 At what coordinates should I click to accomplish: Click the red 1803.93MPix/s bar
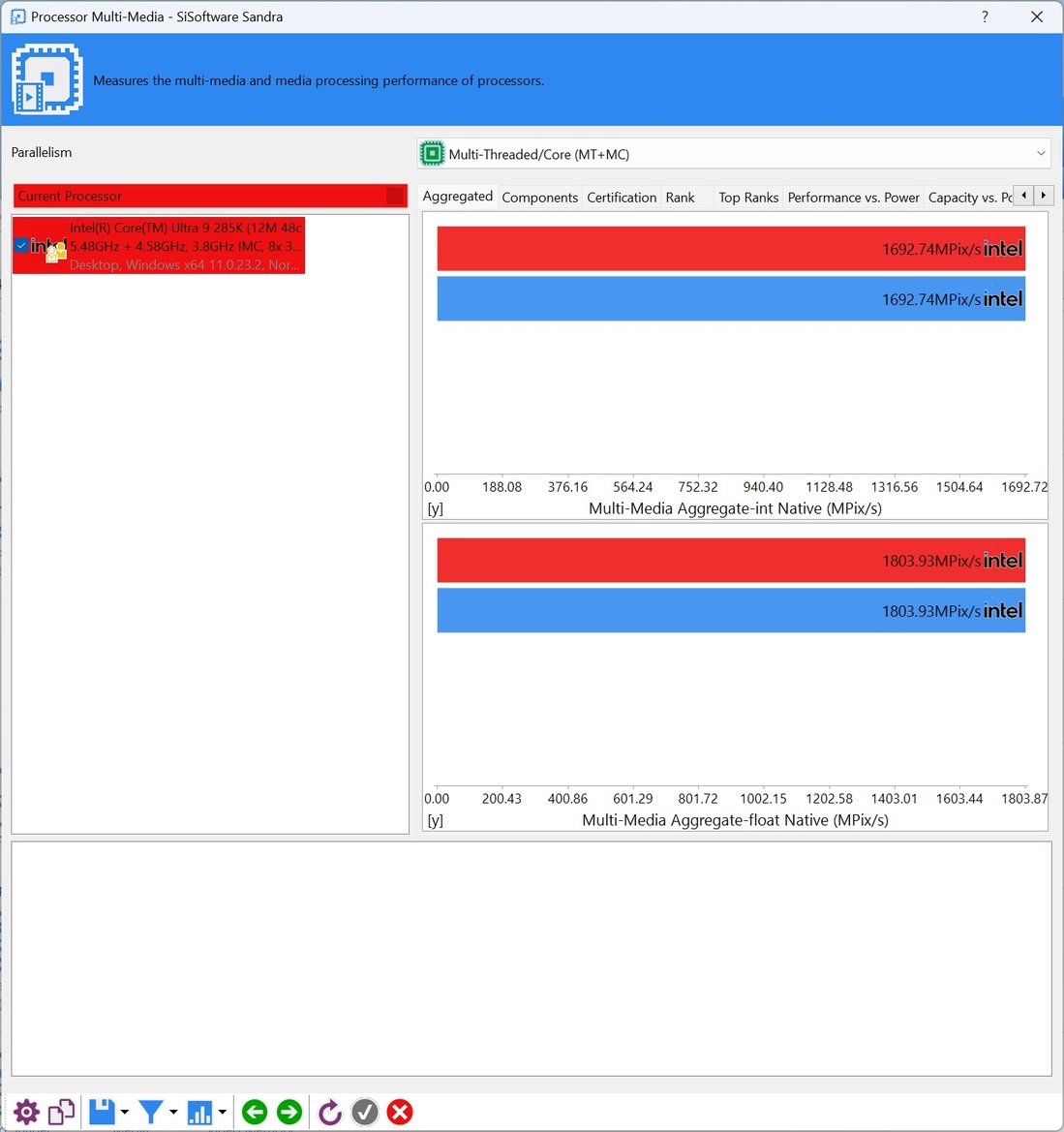[731, 561]
